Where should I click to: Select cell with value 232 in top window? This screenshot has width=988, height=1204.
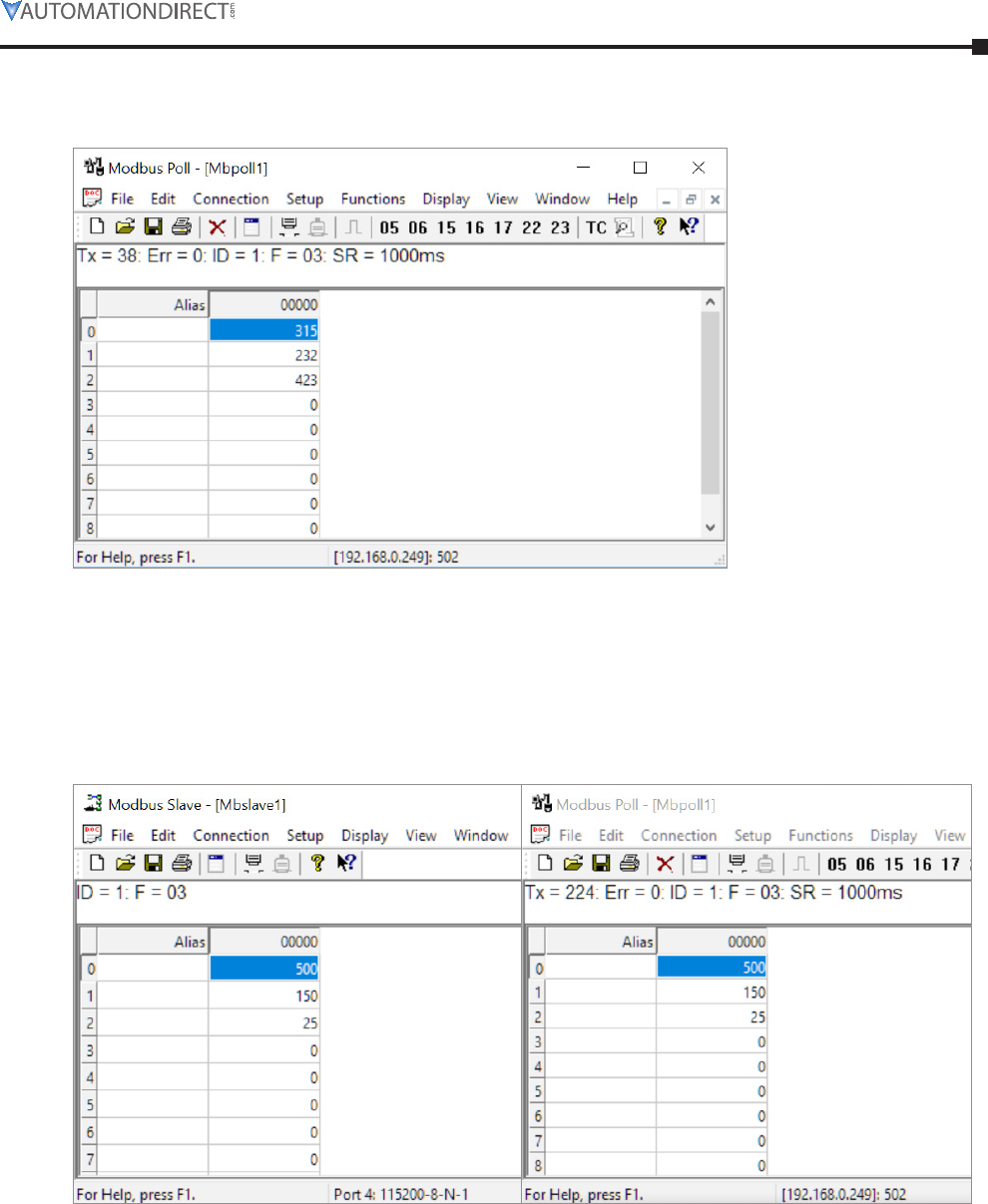[x=263, y=355]
